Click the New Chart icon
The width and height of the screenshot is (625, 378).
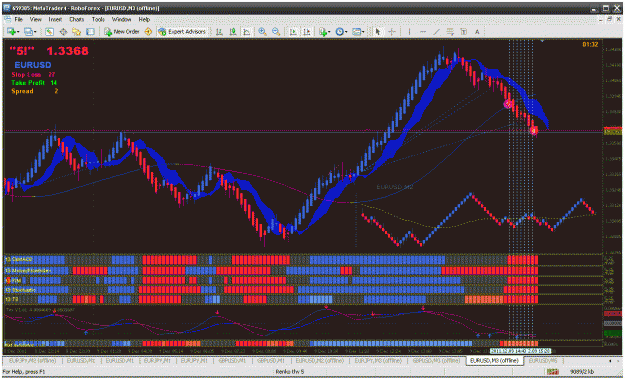tap(11, 32)
